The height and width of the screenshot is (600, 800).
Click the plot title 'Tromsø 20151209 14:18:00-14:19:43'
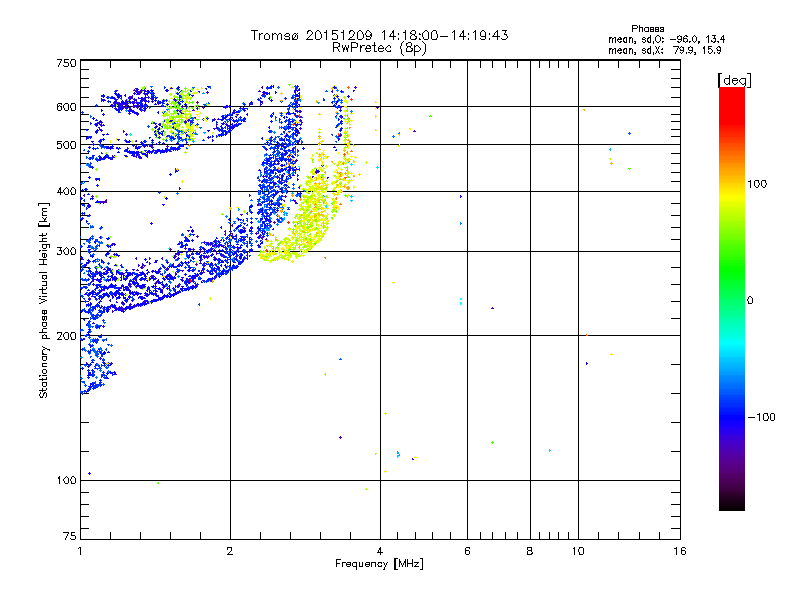pos(379,35)
